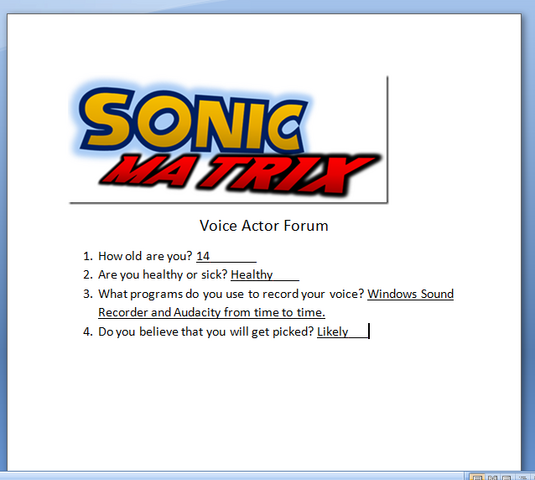Place cursor in the '14' answer field
This screenshot has height=480, width=535.
(226, 256)
